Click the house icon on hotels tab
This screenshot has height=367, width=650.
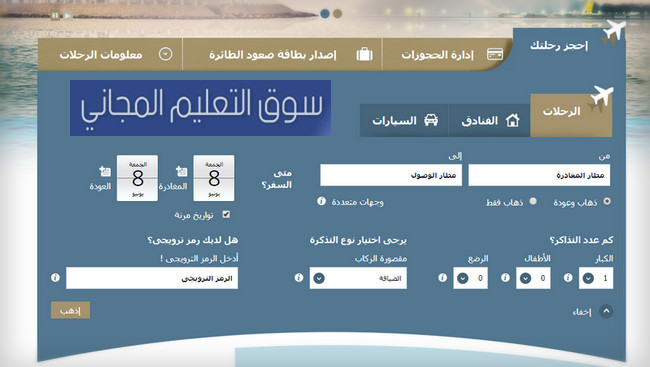click(513, 120)
